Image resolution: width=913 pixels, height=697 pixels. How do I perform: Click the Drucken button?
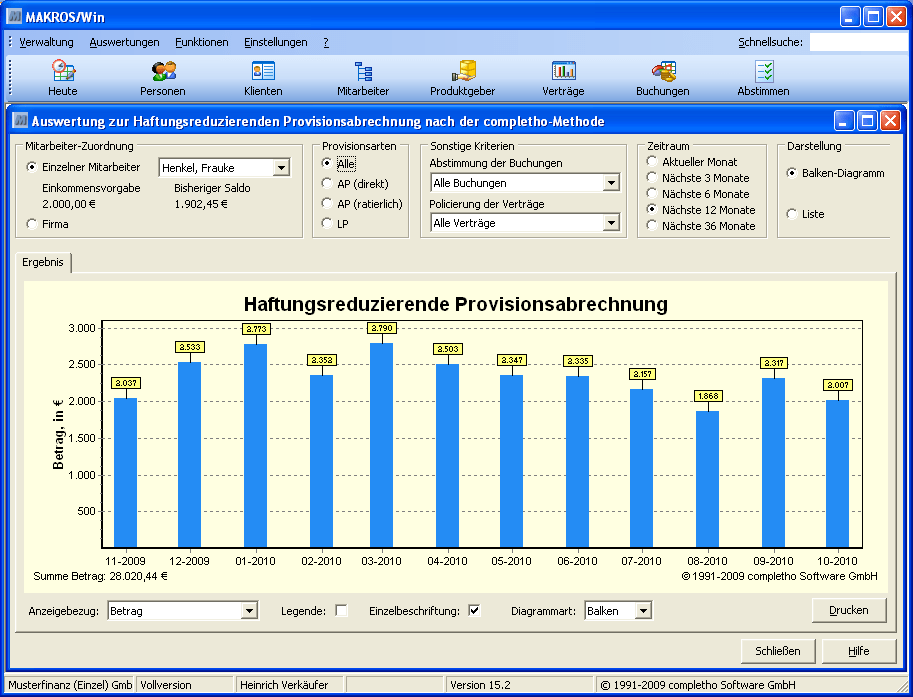[x=849, y=610]
